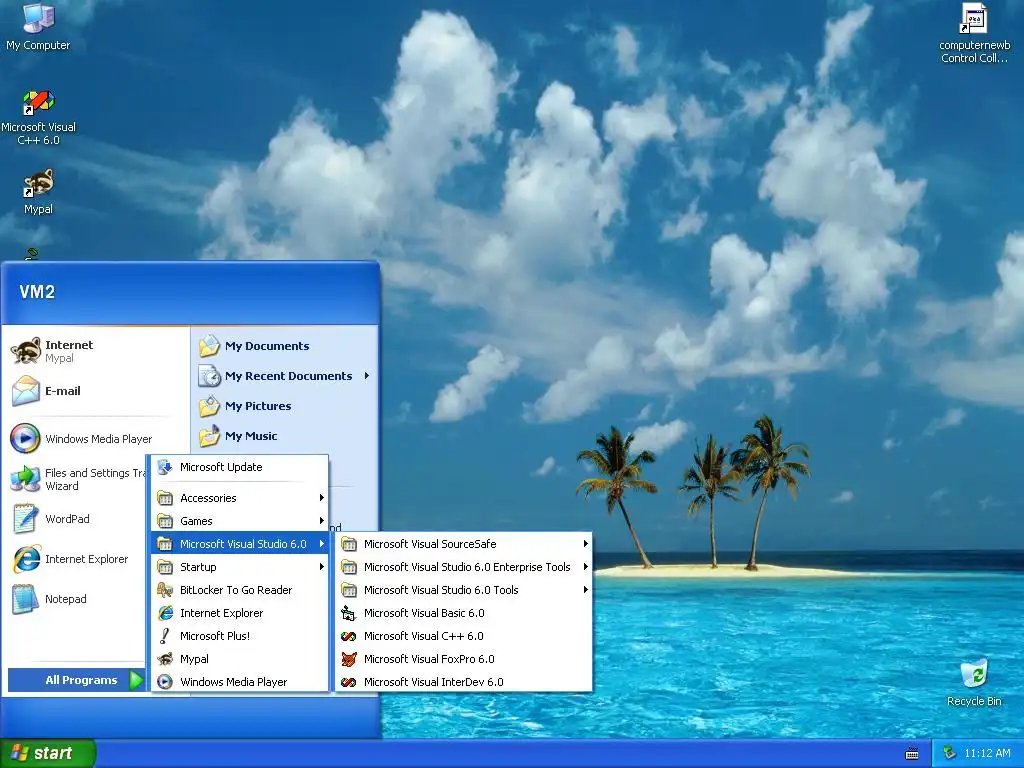Launch Internet Explorer from All Programs list
Image resolution: width=1024 pixels, height=768 pixels.
pyautogui.click(x=240, y=613)
